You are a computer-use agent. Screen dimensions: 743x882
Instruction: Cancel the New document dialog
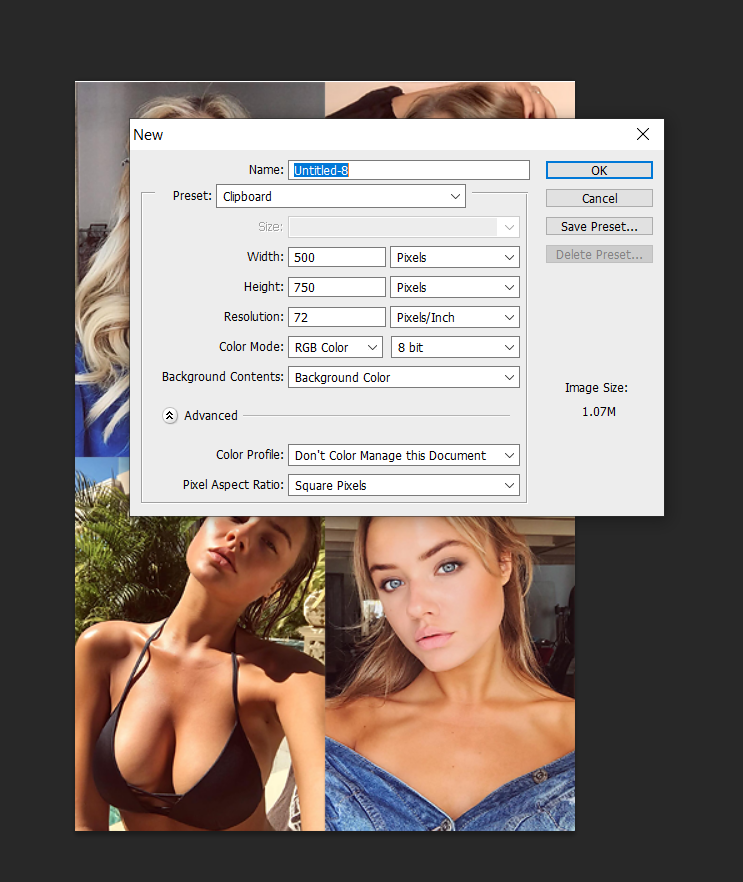point(599,199)
